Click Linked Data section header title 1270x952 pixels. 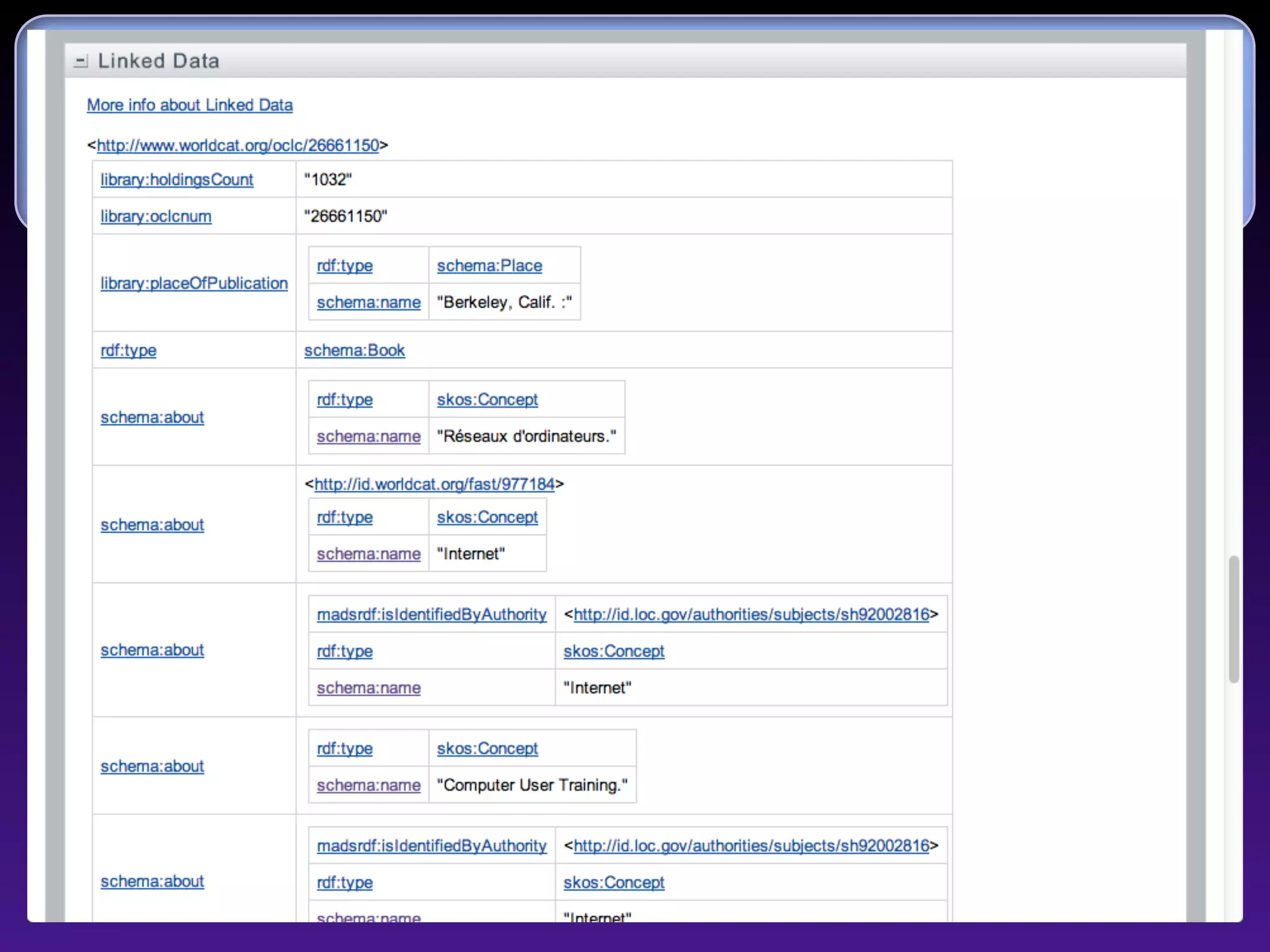click(159, 61)
